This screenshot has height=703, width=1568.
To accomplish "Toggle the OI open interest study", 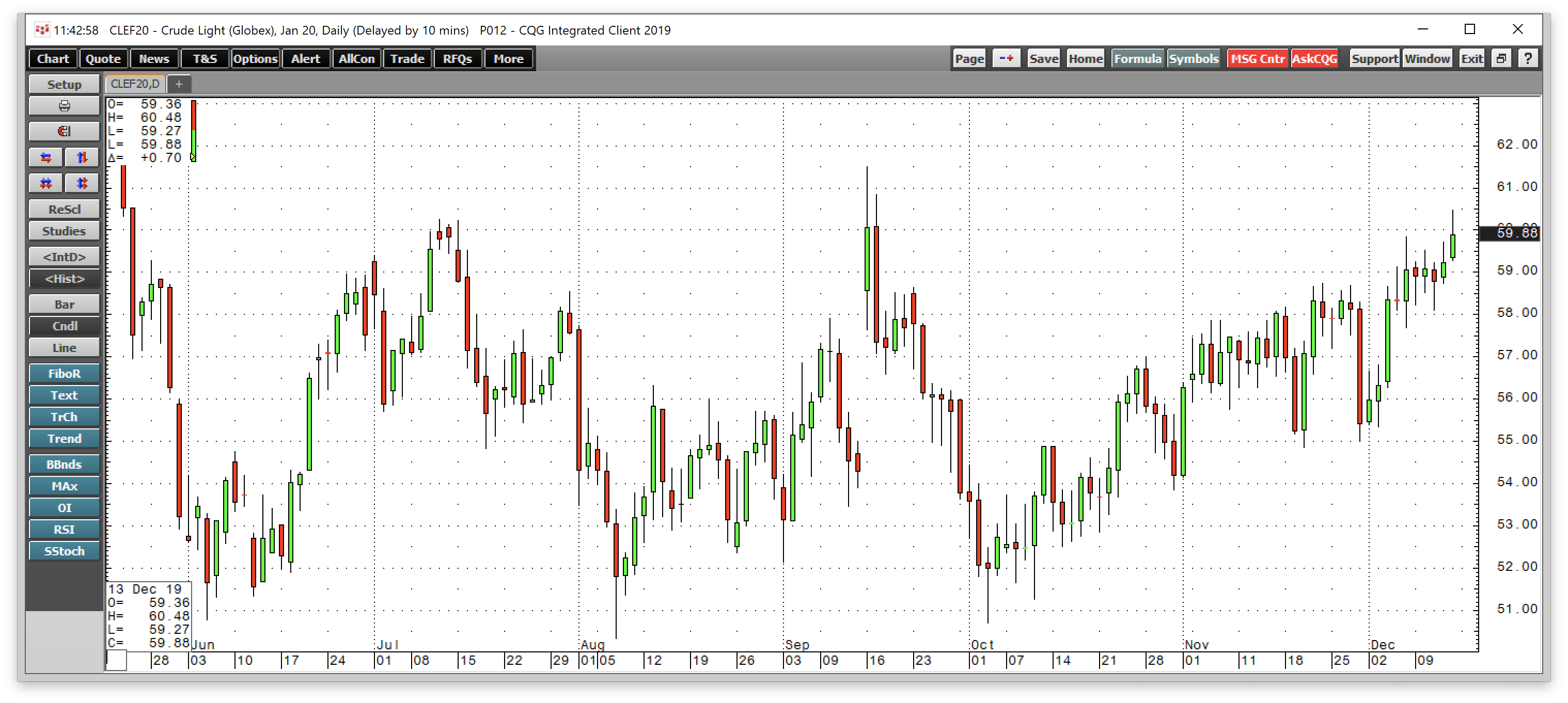I will (x=64, y=508).
